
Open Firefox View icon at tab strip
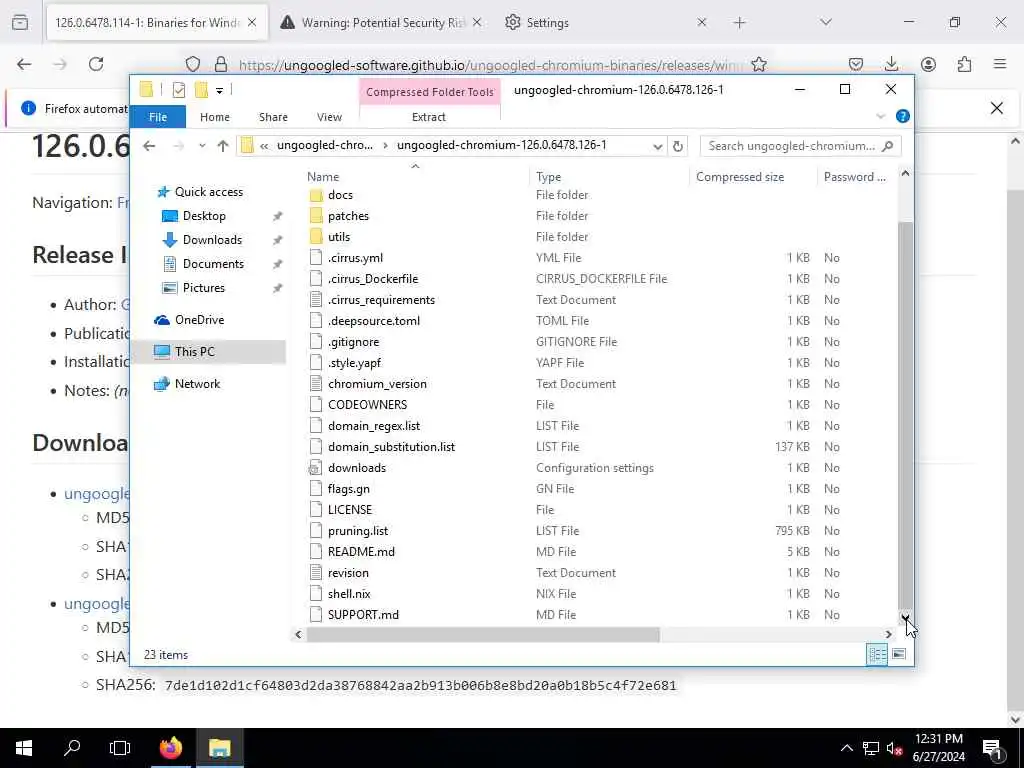(20, 23)
